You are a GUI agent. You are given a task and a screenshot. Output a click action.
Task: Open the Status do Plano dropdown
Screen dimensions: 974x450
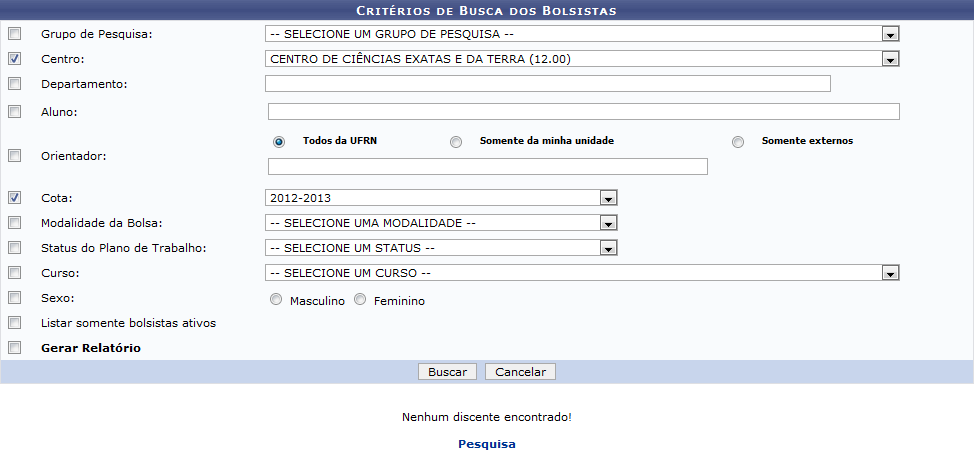(x=441, y=248)
